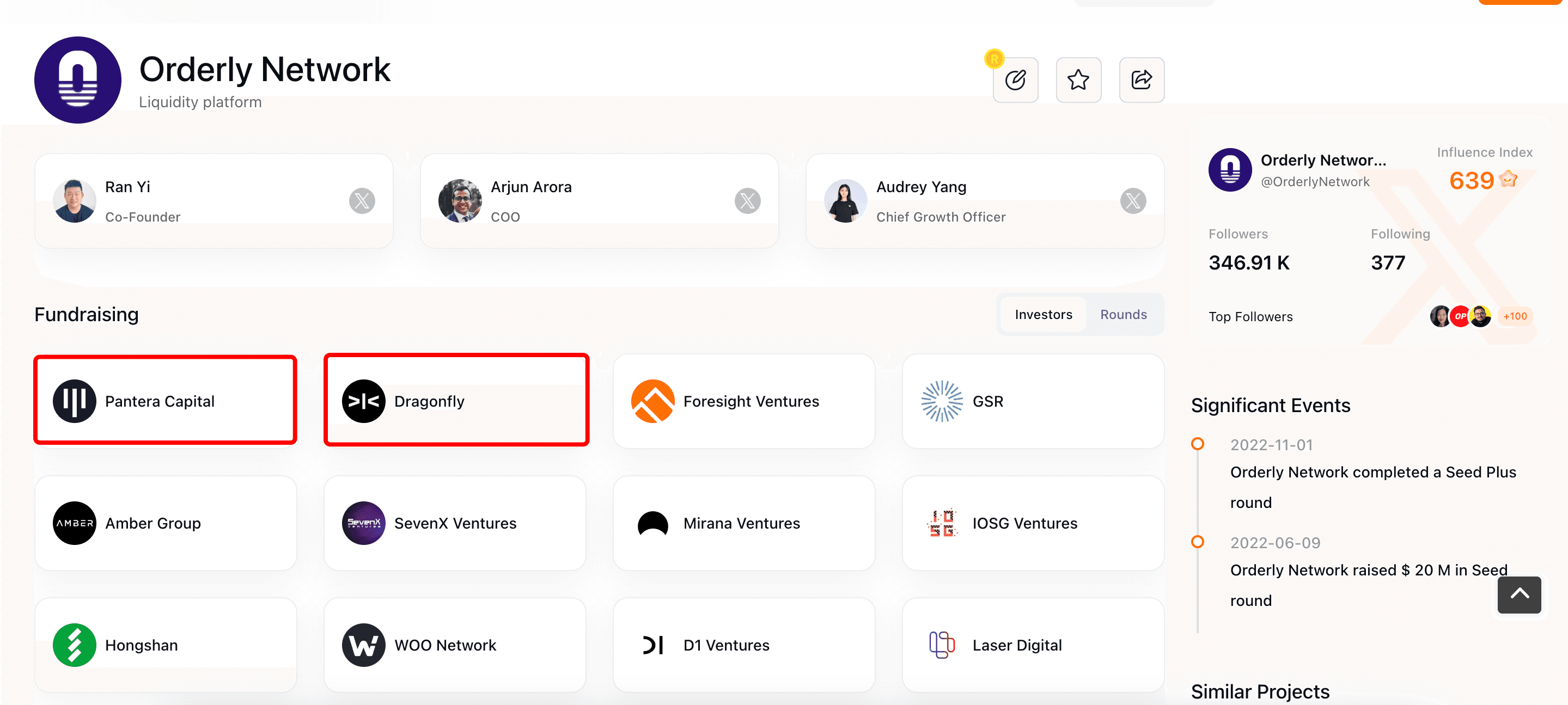Click the 2022-06-09 timeline marker
Screen dimensions: 1568x705
coord(1197,541)
